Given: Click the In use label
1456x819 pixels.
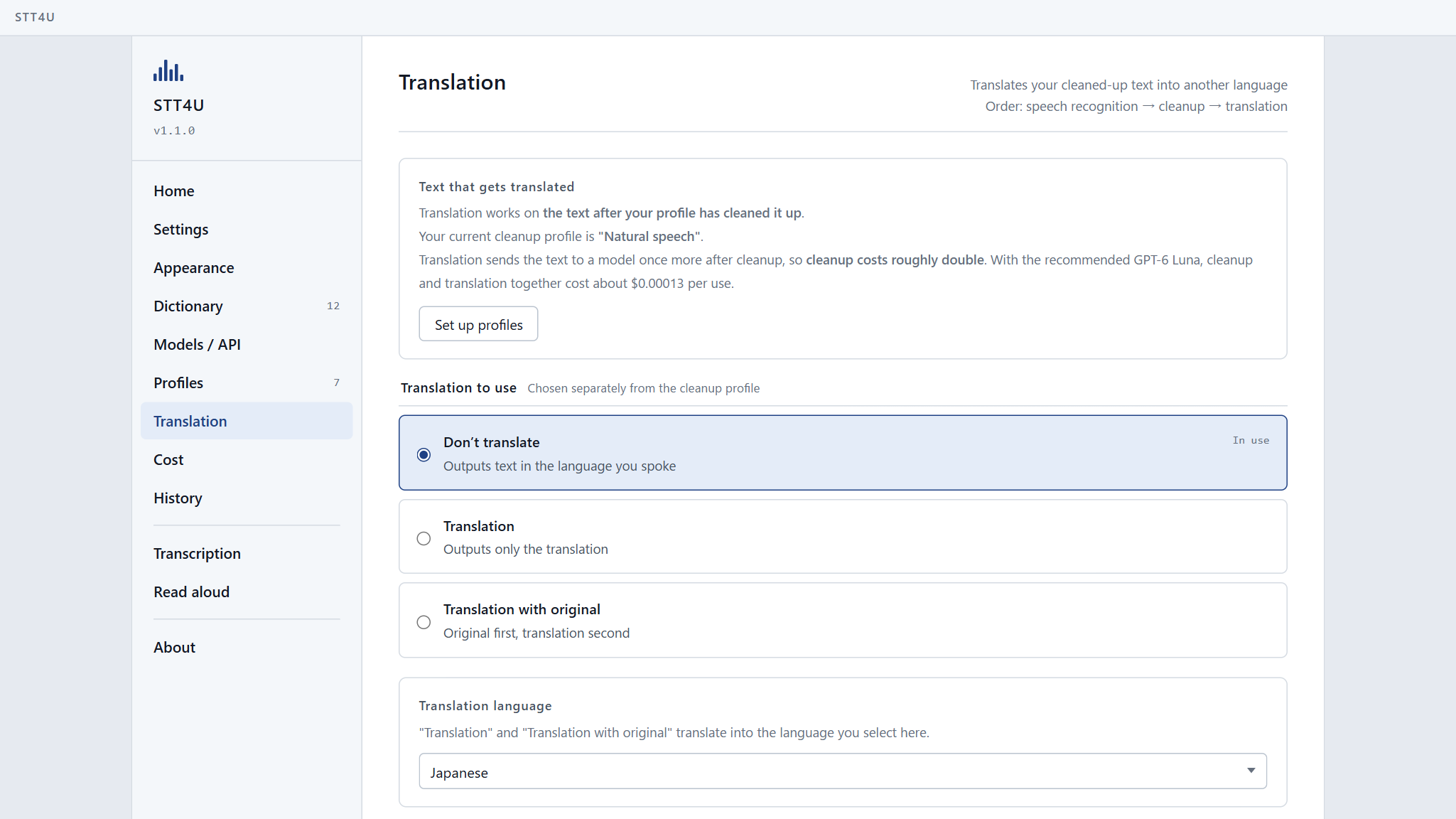Looking at the screenshot, I should pos(1251,441).
